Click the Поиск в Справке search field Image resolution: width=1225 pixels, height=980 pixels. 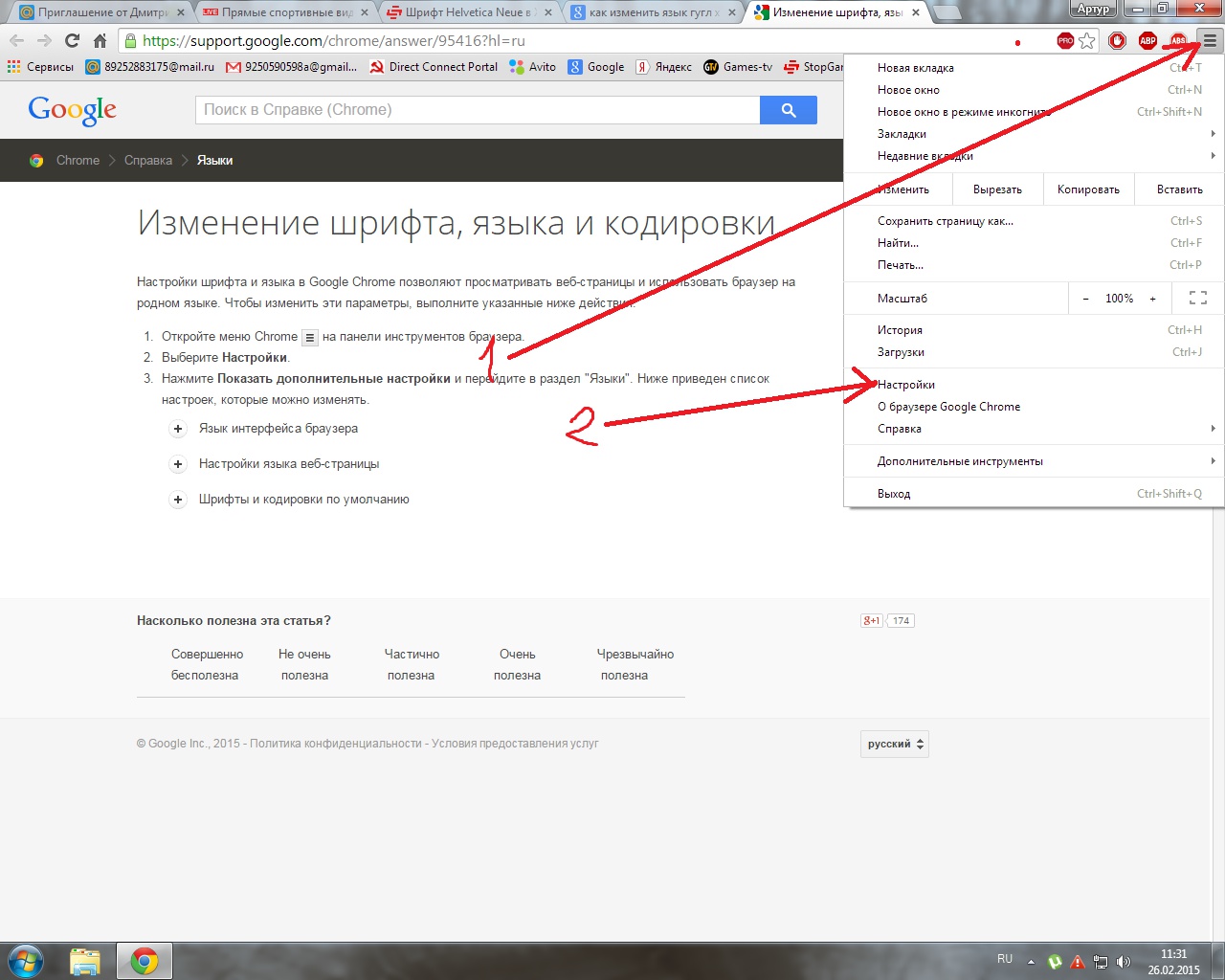point(478,110)
